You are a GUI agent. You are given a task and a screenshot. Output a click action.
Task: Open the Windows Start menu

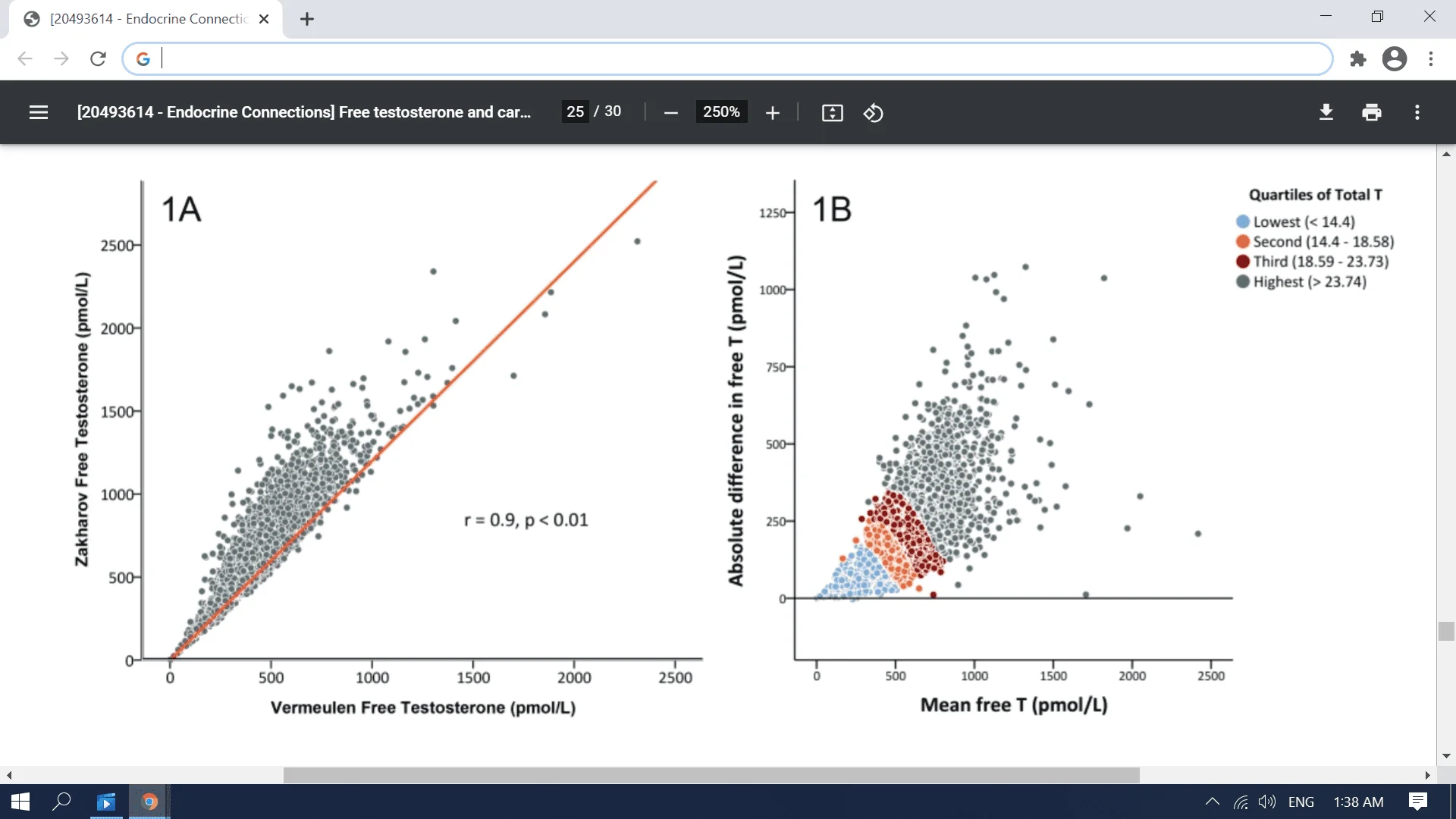click(x=20, y=802)
